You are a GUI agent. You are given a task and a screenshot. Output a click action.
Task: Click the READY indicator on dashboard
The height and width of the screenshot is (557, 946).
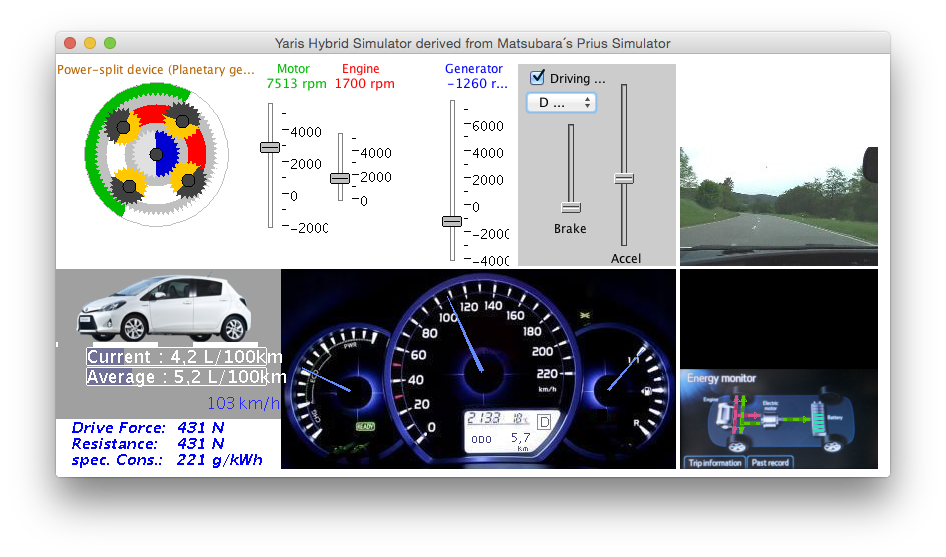coord(365,426)
